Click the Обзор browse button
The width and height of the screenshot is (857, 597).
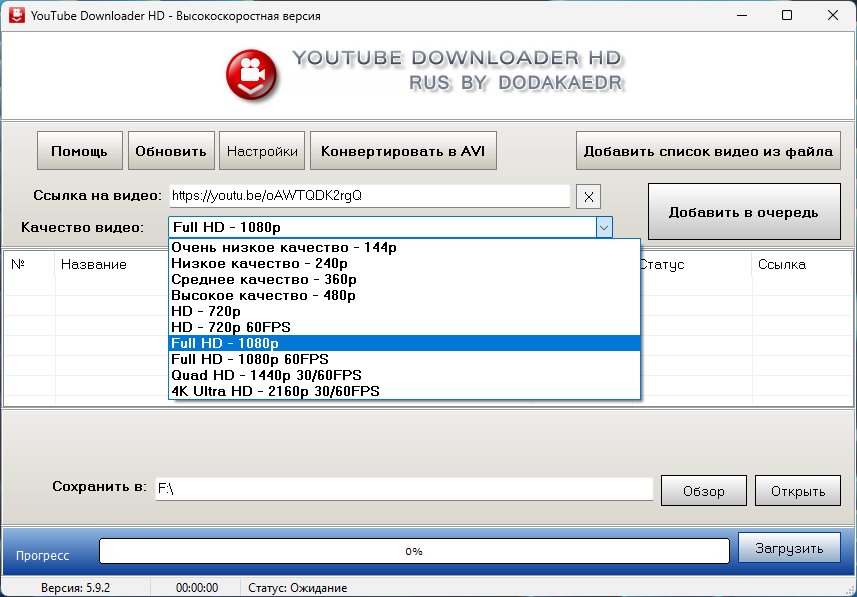[703, 491]
